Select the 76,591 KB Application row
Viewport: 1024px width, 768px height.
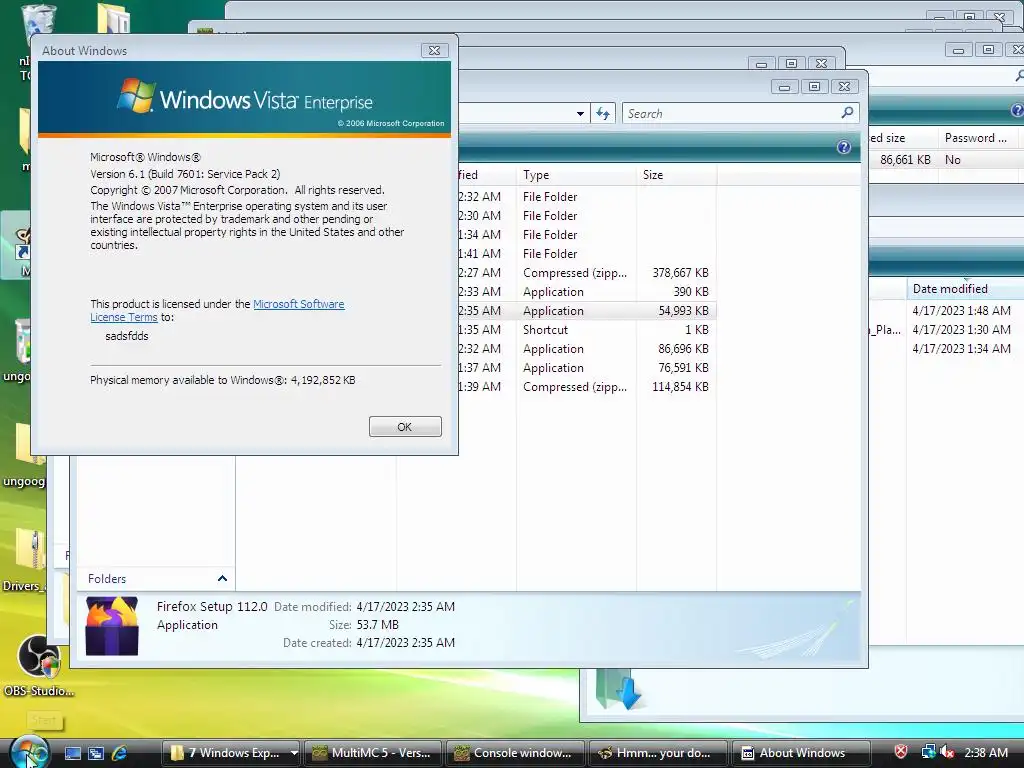coord(587,368)
